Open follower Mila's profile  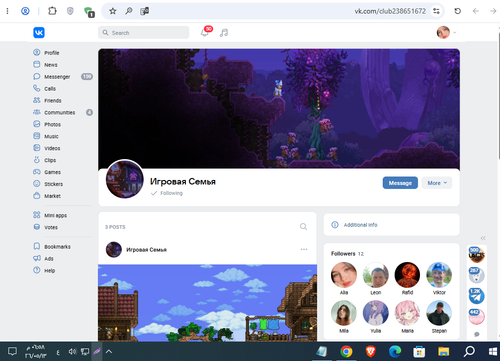point(344,313)
